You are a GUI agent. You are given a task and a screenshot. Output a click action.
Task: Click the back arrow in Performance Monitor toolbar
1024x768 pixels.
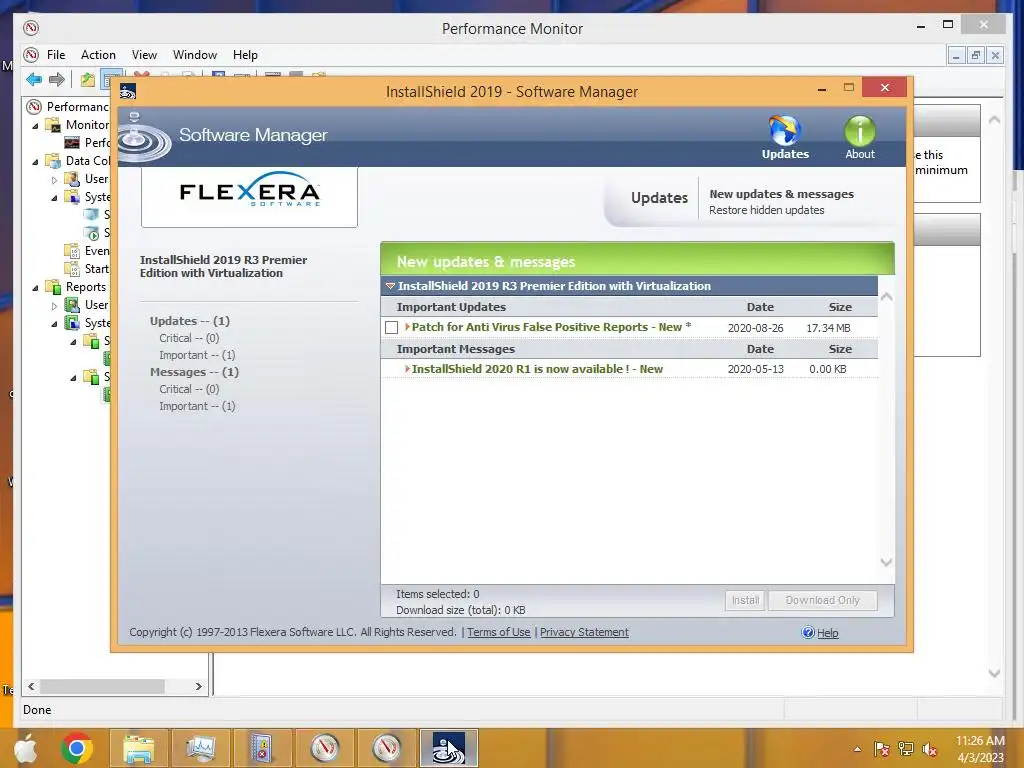coord(34,80)
